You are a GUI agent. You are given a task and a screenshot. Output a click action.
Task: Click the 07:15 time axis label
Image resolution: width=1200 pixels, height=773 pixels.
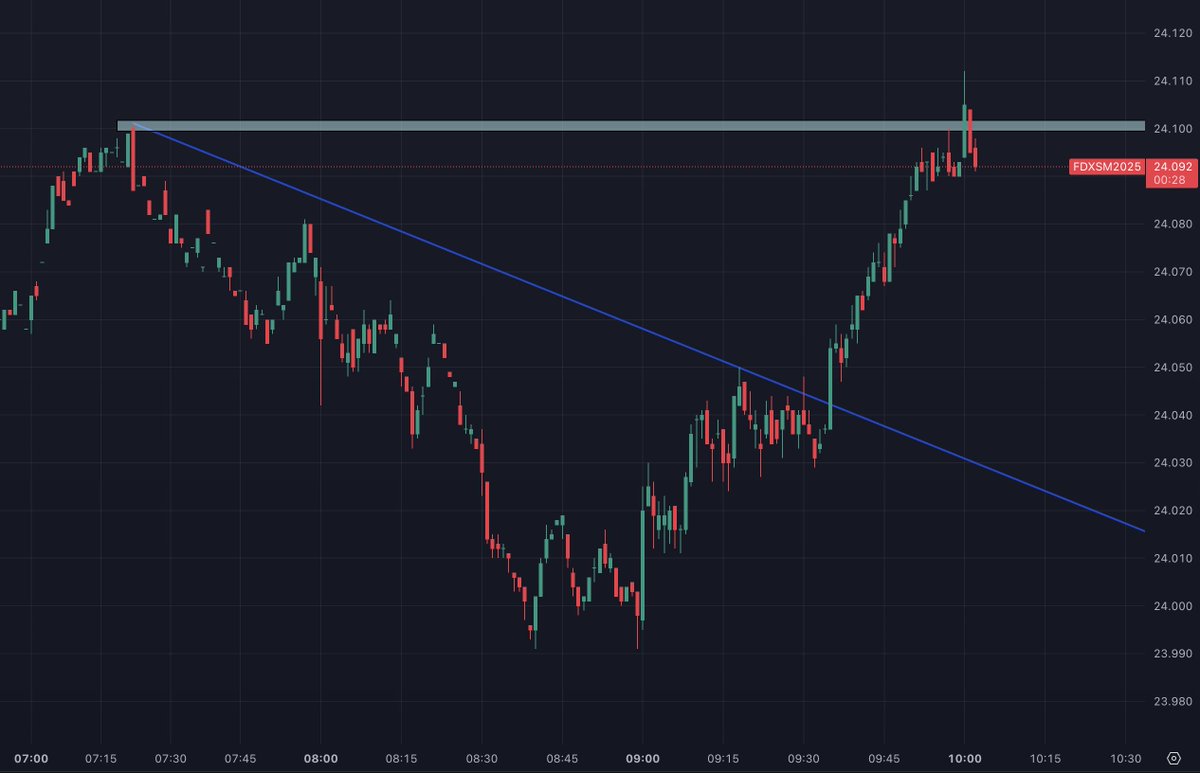99,758
